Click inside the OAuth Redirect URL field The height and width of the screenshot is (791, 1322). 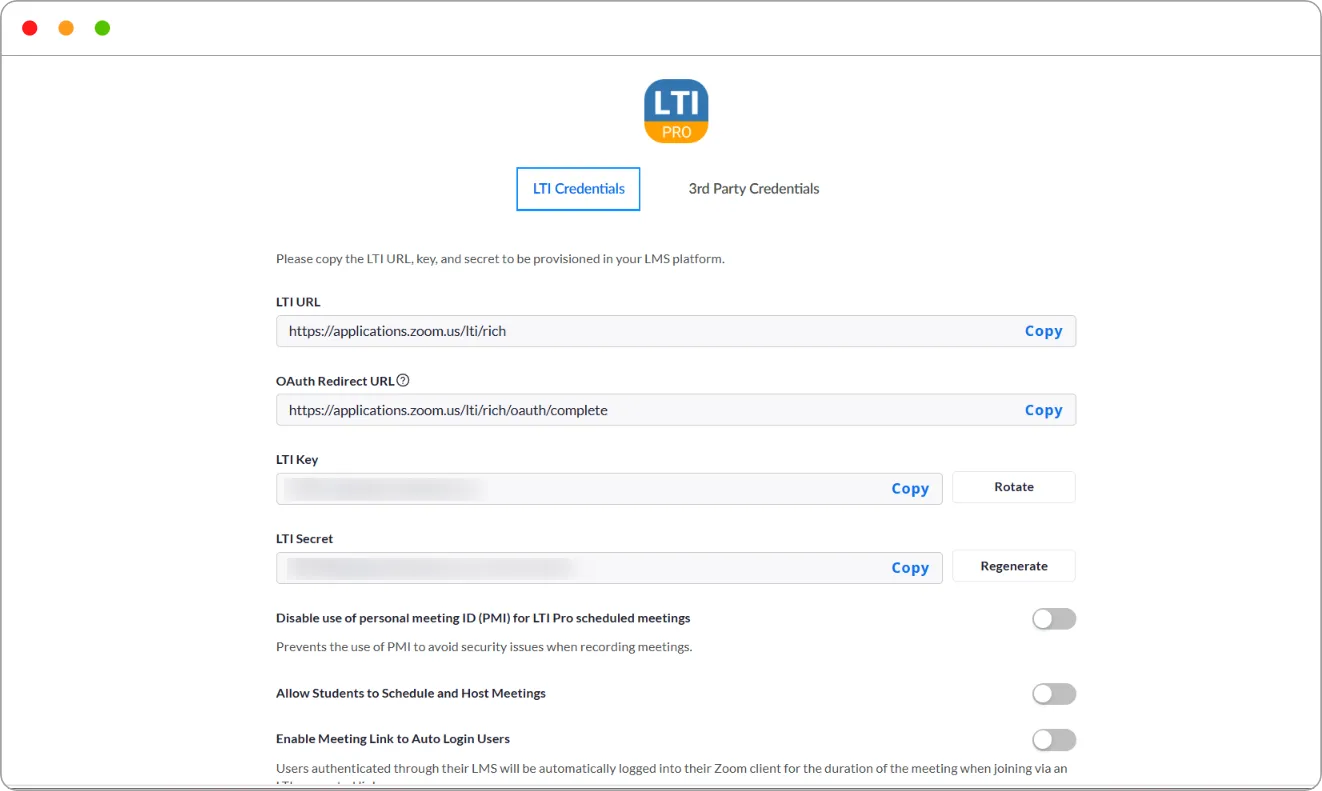tap(676, 410)
